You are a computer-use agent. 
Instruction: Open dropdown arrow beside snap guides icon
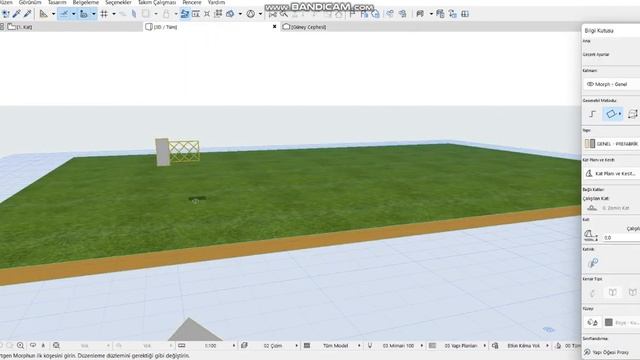tap(74, 14)
